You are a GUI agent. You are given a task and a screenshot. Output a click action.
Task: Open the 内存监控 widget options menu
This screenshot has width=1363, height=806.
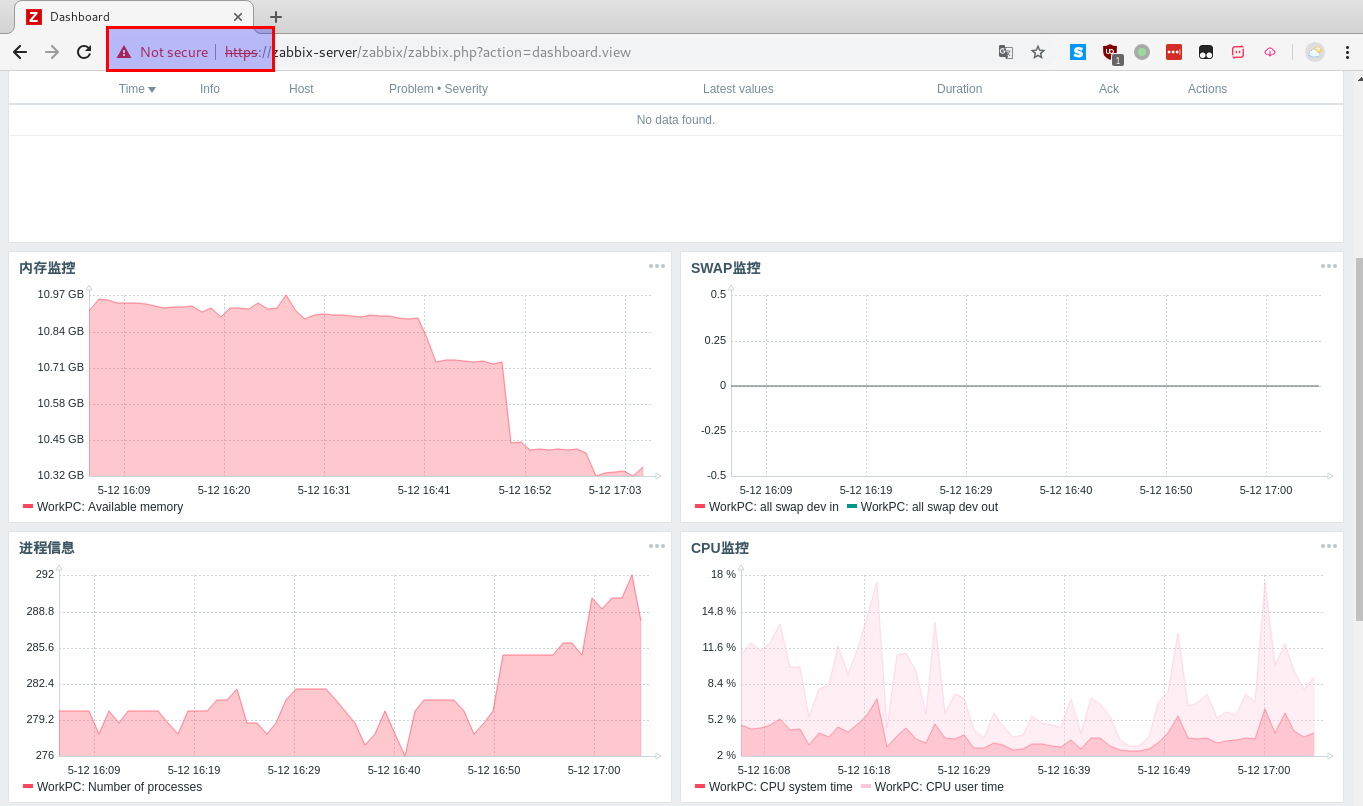point(657,266)
